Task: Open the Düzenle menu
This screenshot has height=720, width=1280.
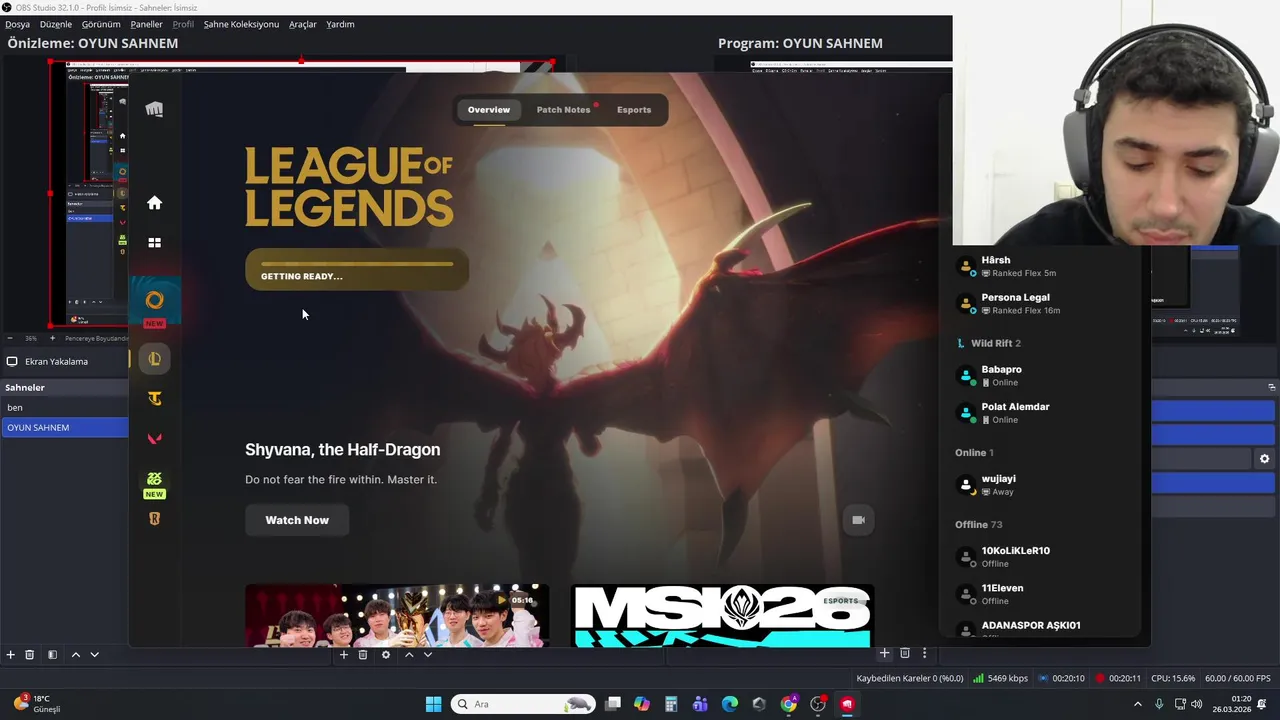Action: coord(56,24)
